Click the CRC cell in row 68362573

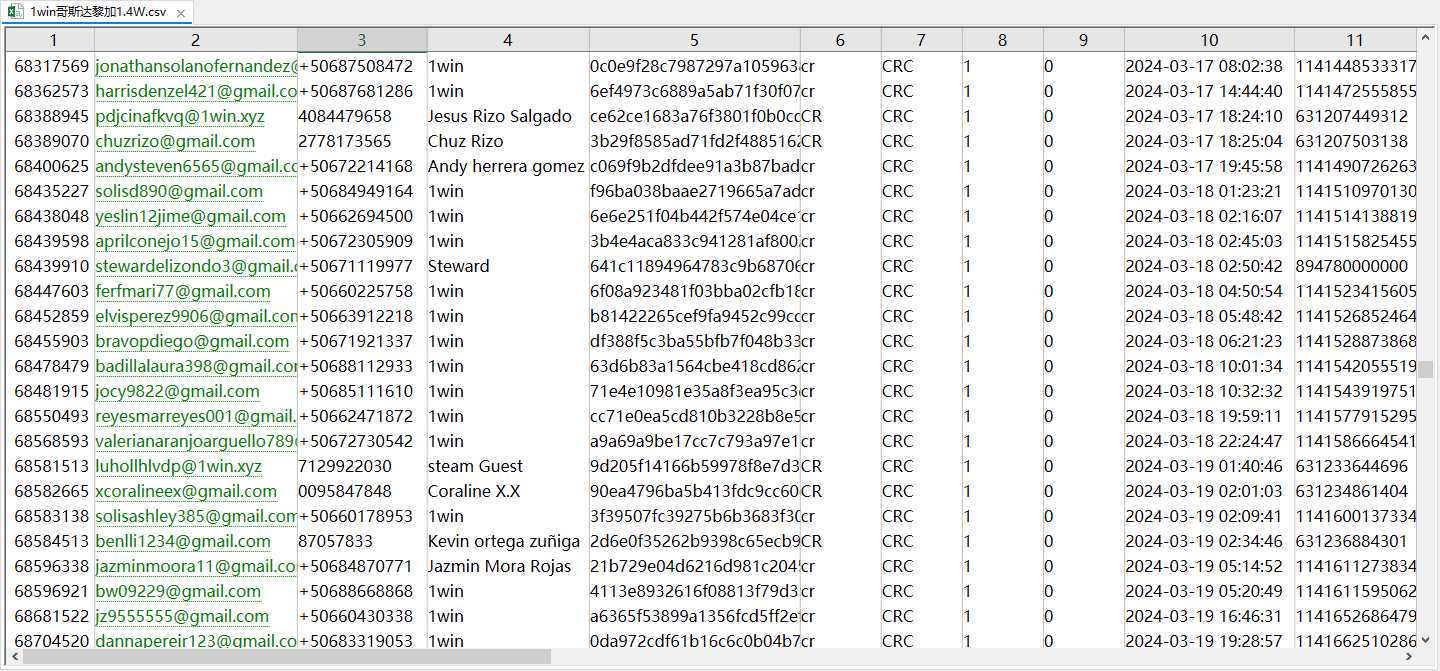tap(921, 91)
